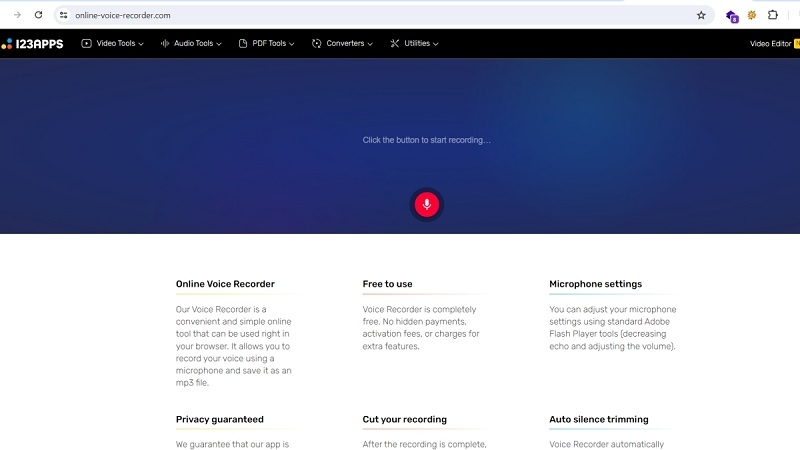Click the 'Cut your recording' heading
This screenshot has width=800, height=450.
(405, 419)
